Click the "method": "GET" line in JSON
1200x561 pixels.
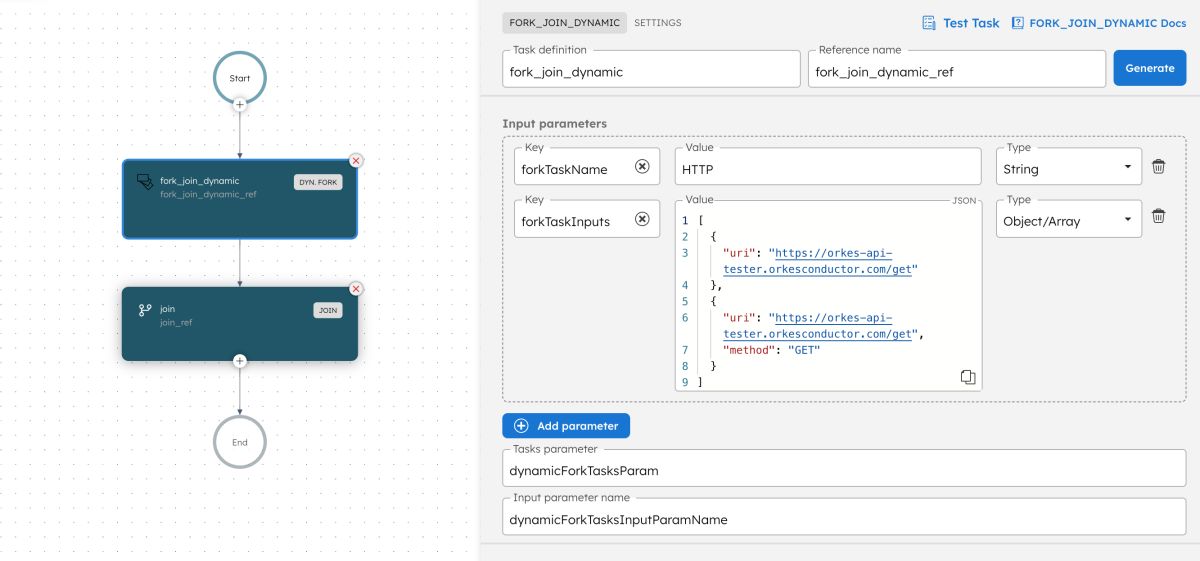click(x=771, y=350)
